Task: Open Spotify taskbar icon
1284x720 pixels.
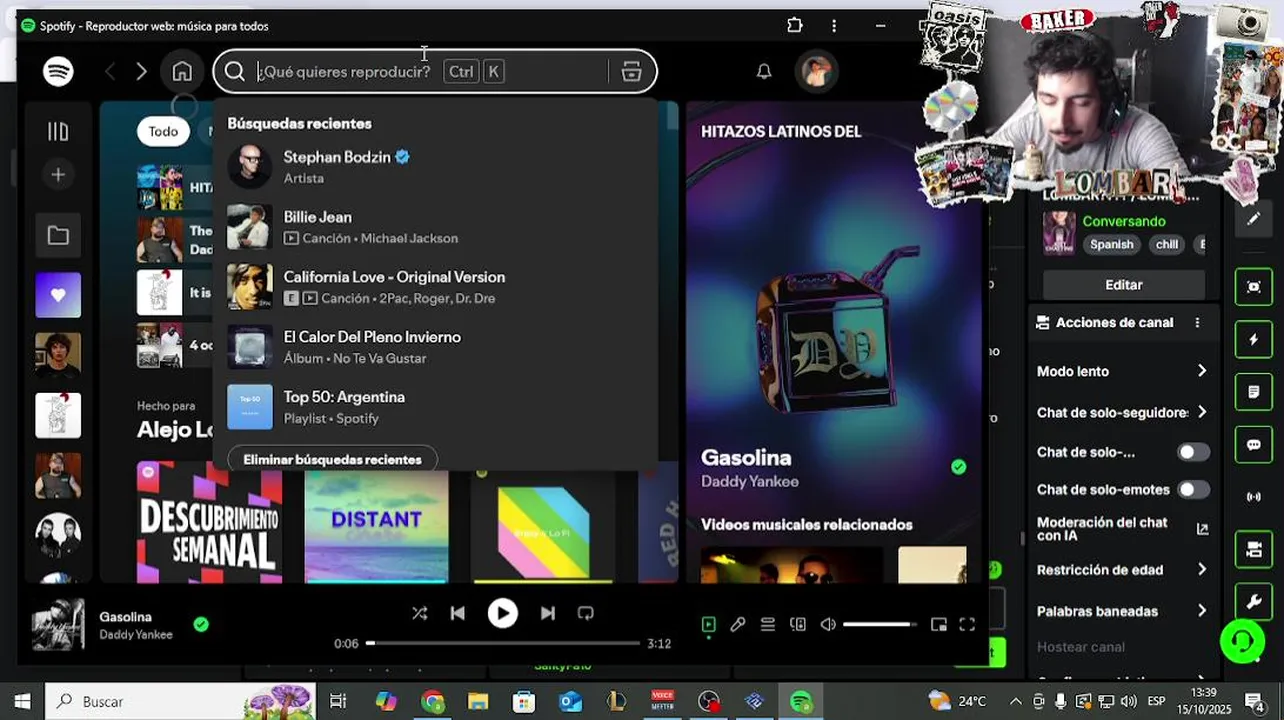Action: click(x=801, y=701)
